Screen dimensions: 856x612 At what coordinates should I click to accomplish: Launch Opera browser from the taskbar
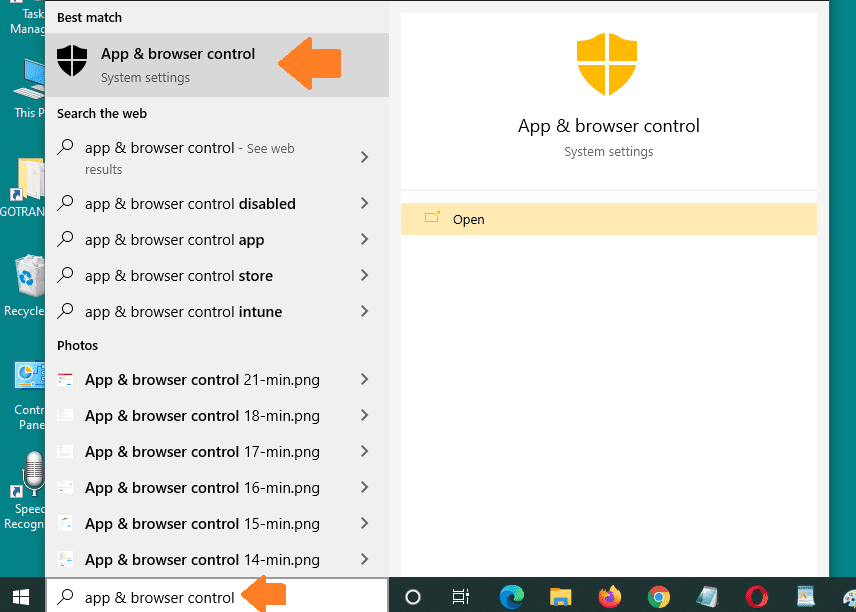pyautogui.click(x=756, y=597)
